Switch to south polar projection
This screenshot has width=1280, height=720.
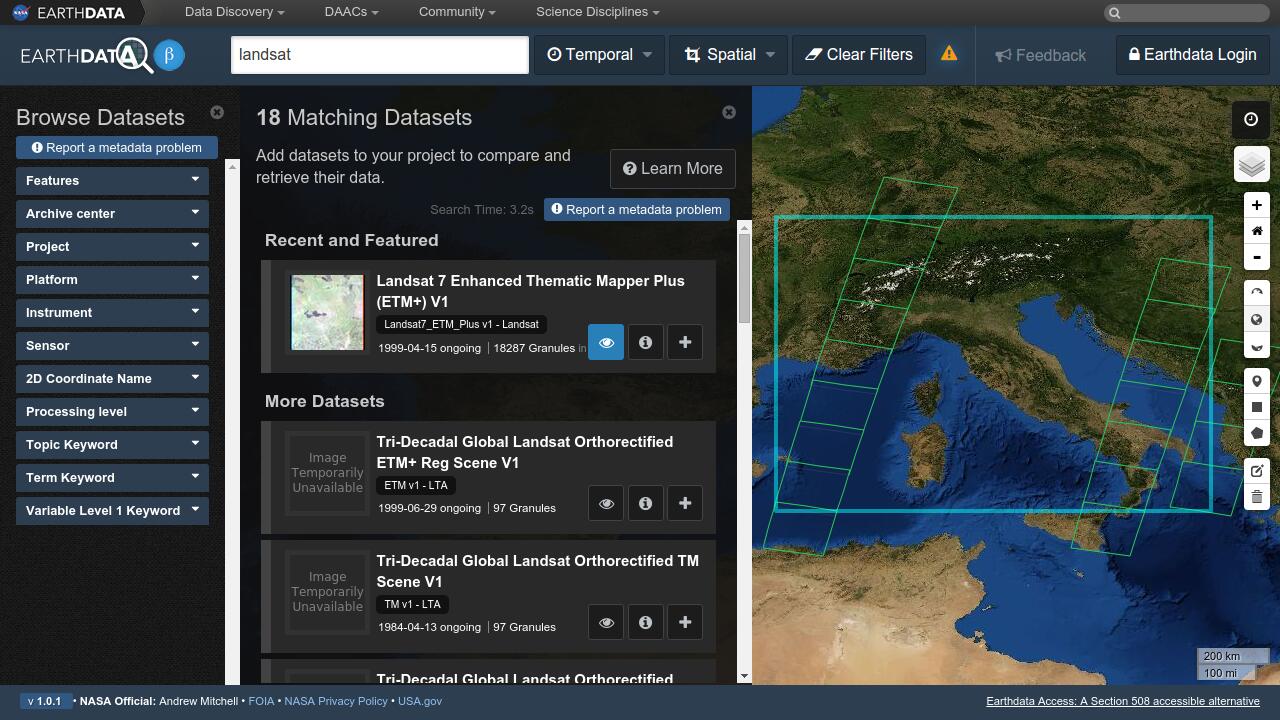coord(1257,346)
